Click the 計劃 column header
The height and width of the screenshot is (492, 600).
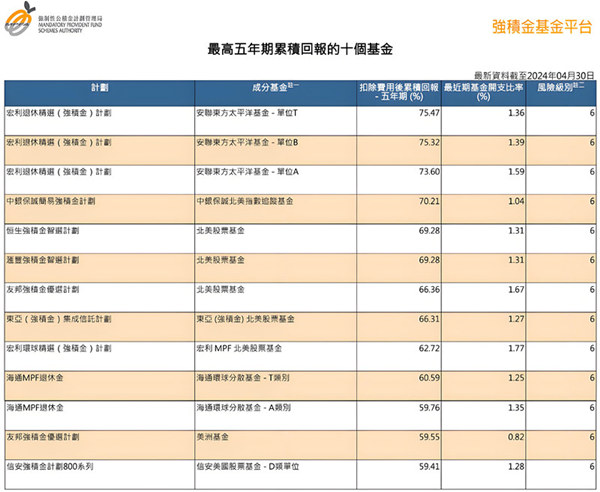point(98,89)
